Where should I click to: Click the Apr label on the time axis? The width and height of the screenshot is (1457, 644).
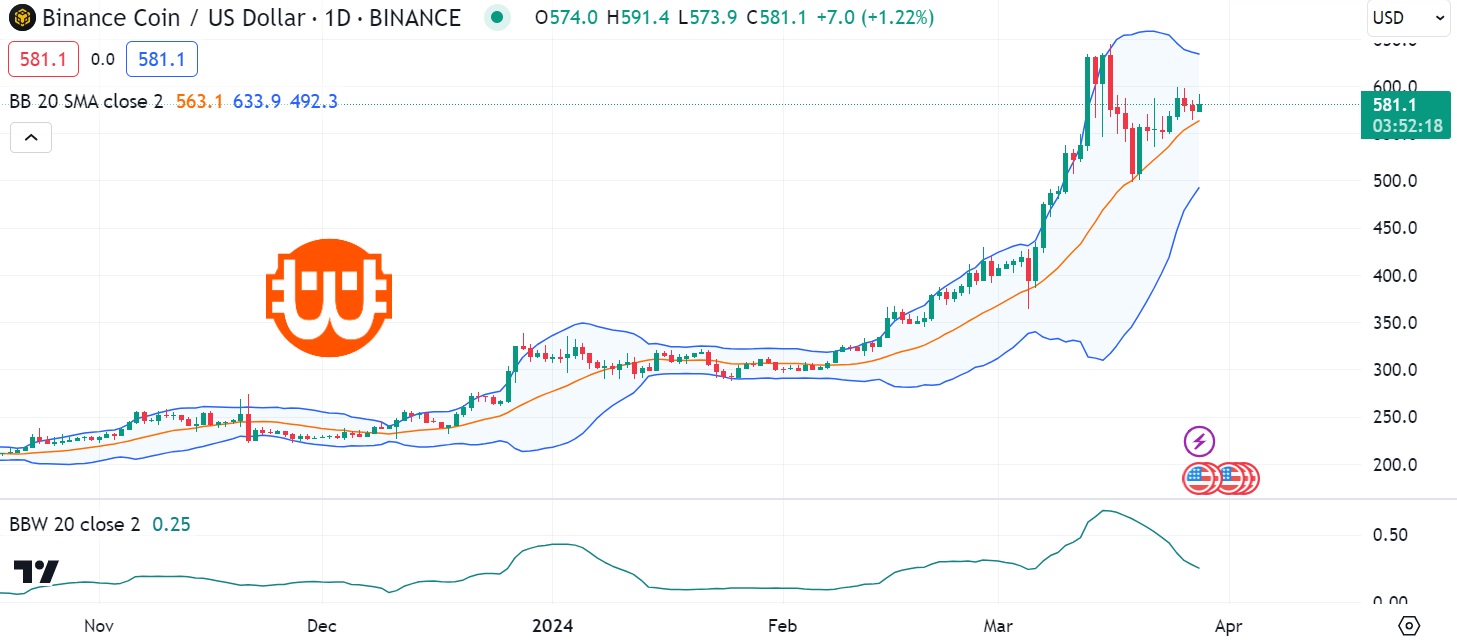coord(1228,626)
